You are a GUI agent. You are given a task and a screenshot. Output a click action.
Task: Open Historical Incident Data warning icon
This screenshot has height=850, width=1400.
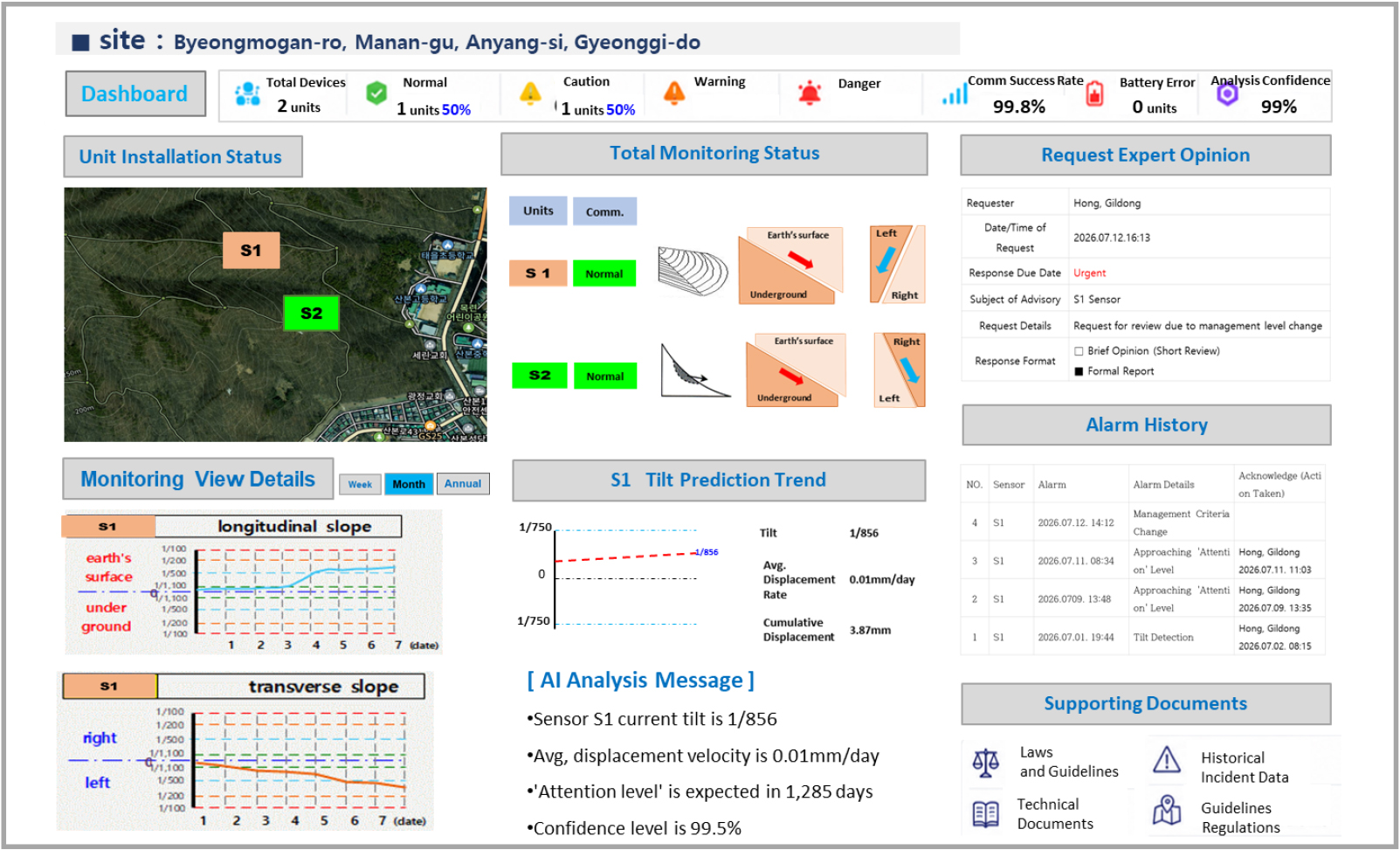(x=1167, y=760)
